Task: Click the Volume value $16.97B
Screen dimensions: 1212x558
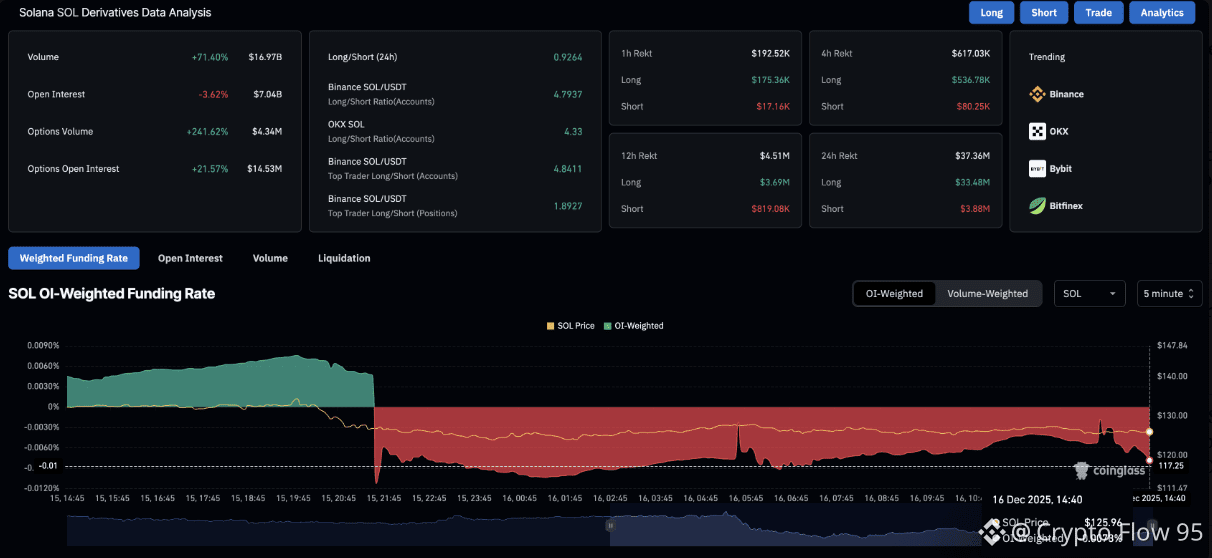Action: coord(265,57)
